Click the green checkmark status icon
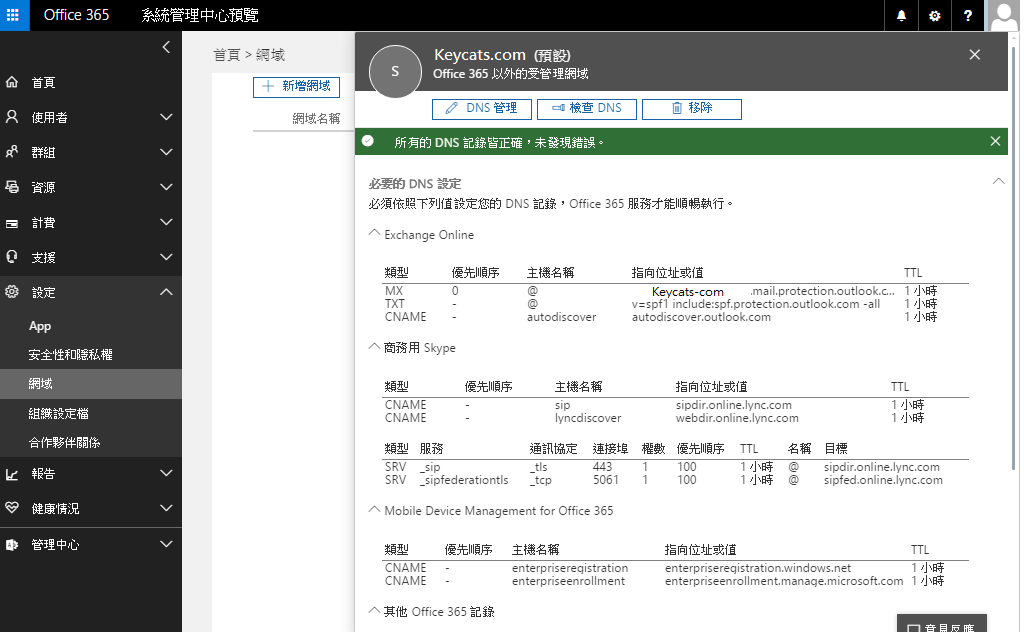 [368, 141]
